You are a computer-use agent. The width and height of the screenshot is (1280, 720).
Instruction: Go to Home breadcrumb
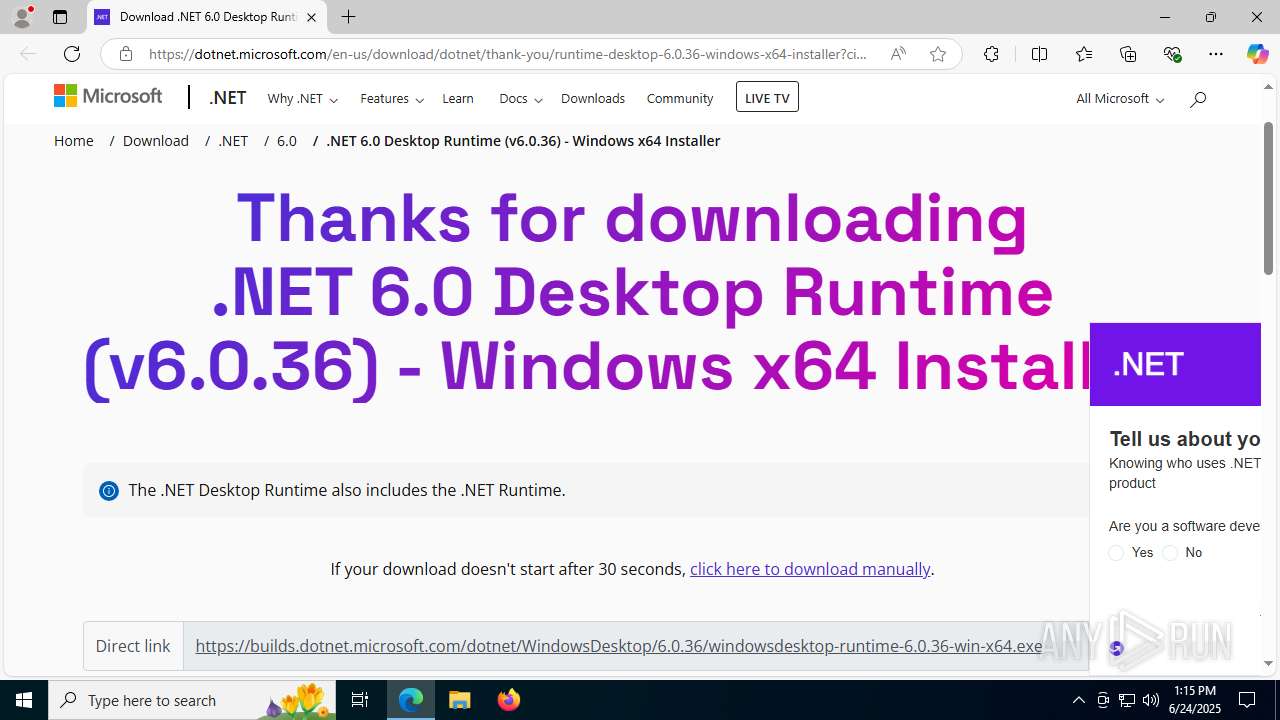[x=74, y=141]
